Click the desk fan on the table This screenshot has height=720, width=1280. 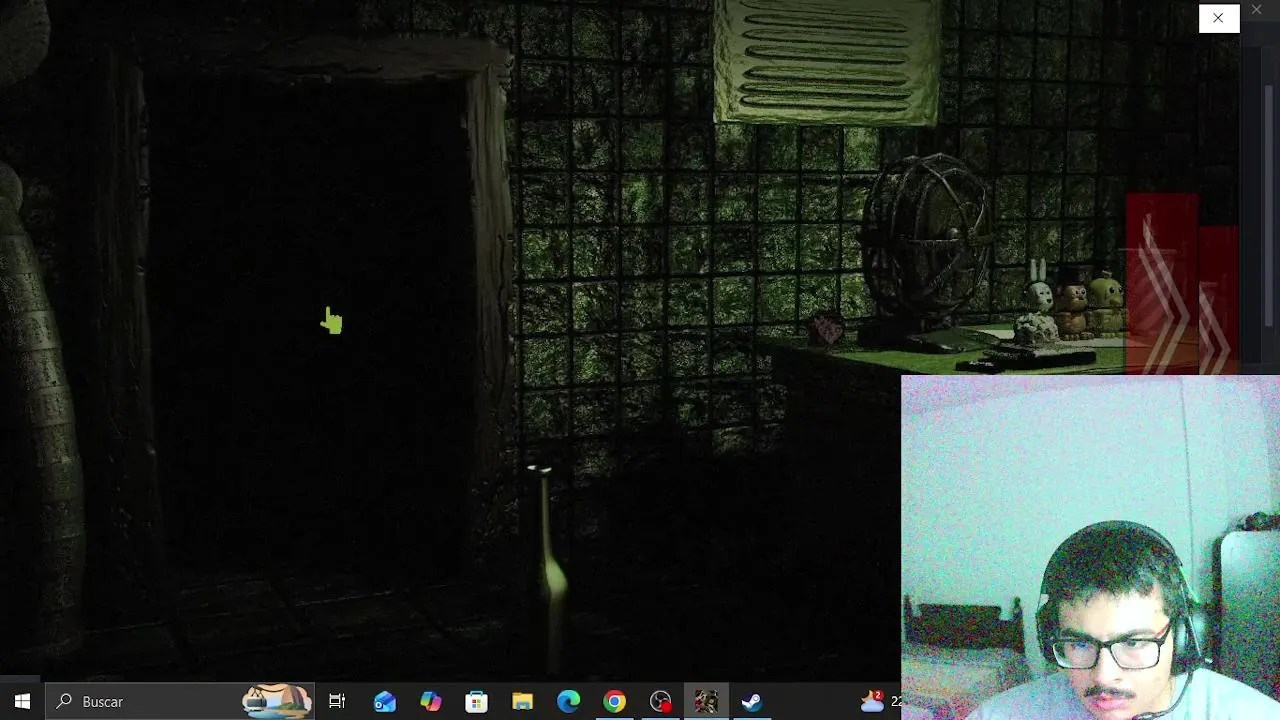pyautogui.click(x=926, y=250)
